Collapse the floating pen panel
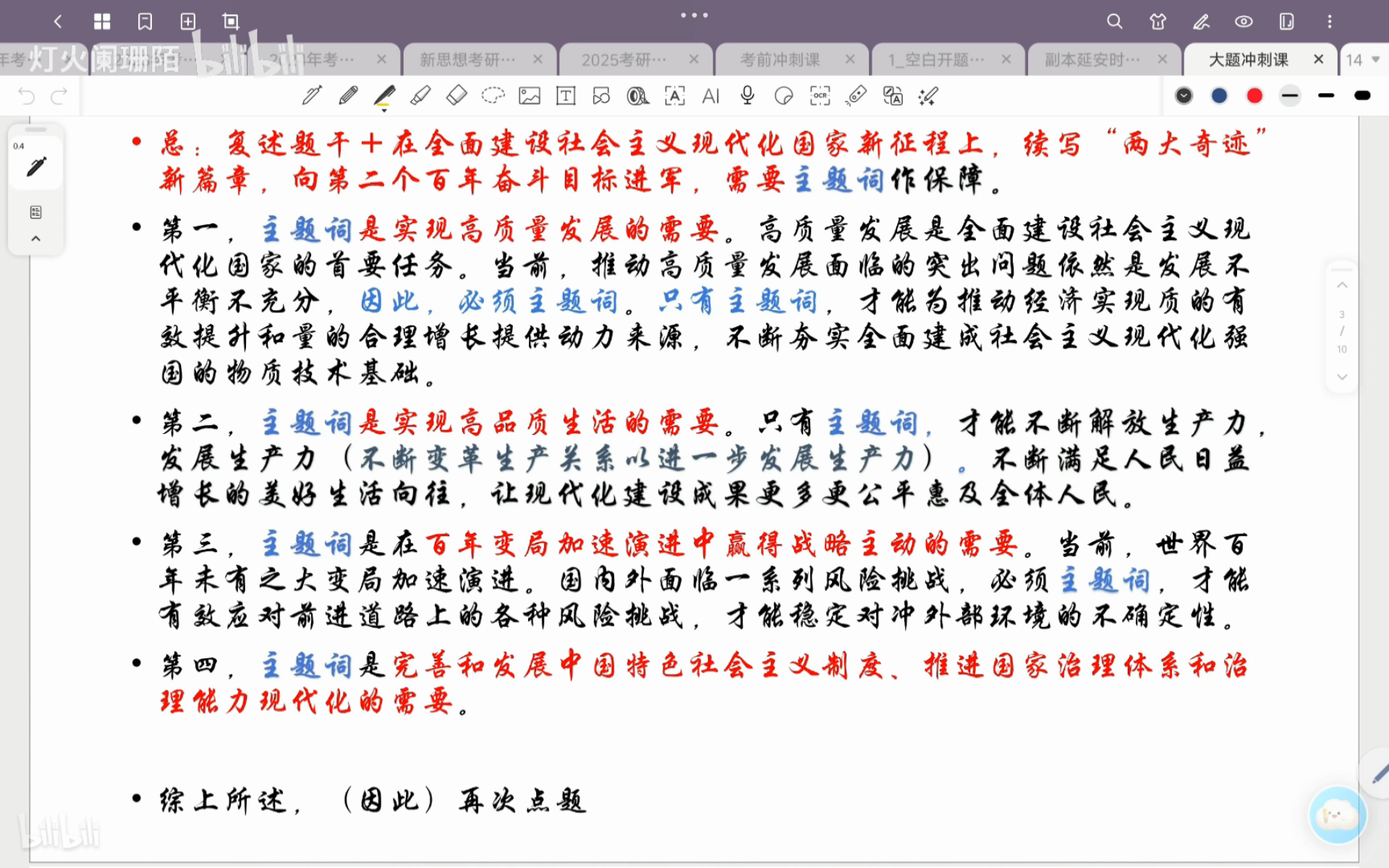 click(35, 239)
